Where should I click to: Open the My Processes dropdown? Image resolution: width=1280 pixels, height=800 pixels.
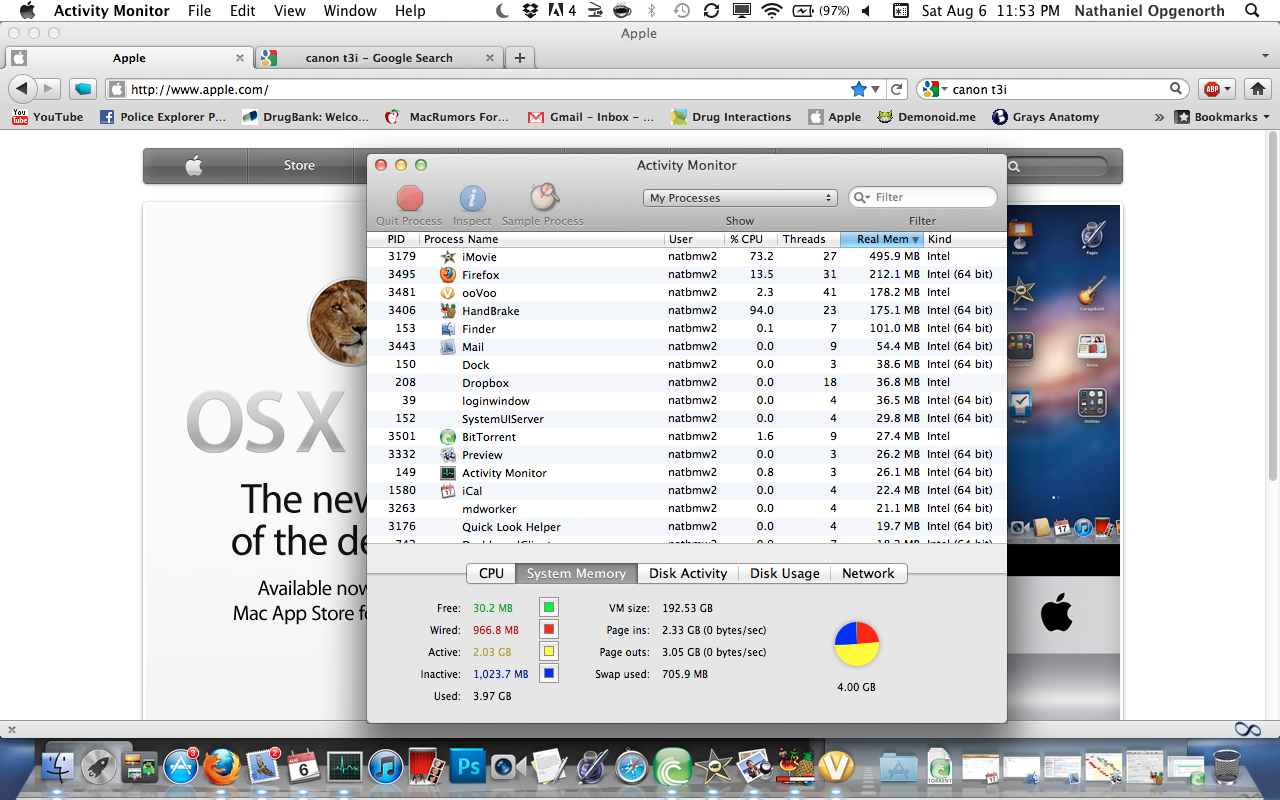click(740, 198)
